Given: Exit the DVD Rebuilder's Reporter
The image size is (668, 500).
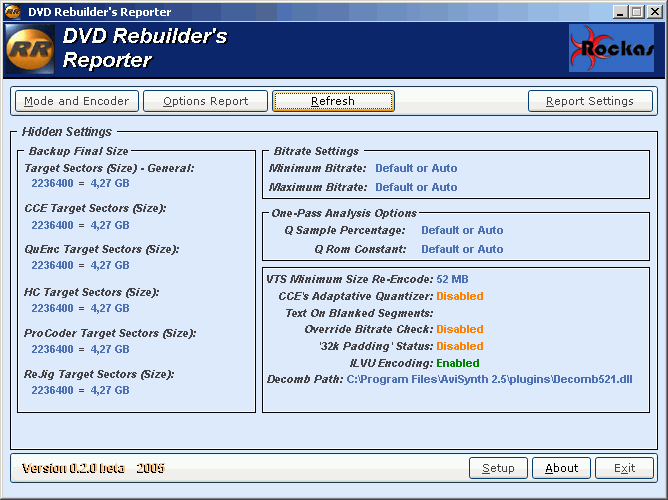Looking at the screenshot, I should [x=625, y=468].
